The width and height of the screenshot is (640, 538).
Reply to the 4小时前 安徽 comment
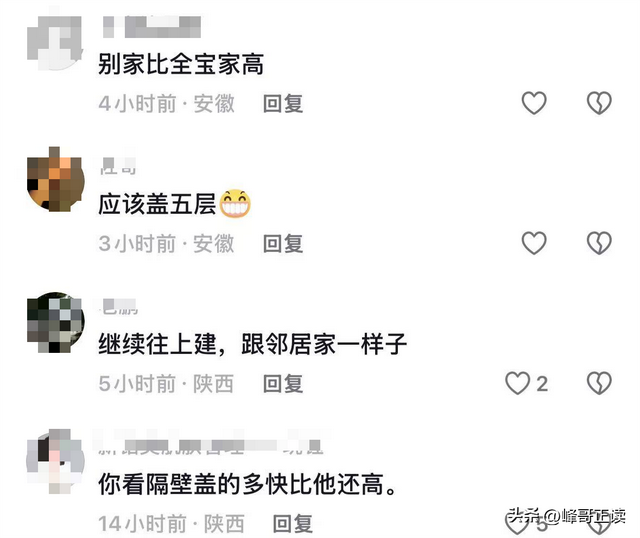click(x=283, y=103)
